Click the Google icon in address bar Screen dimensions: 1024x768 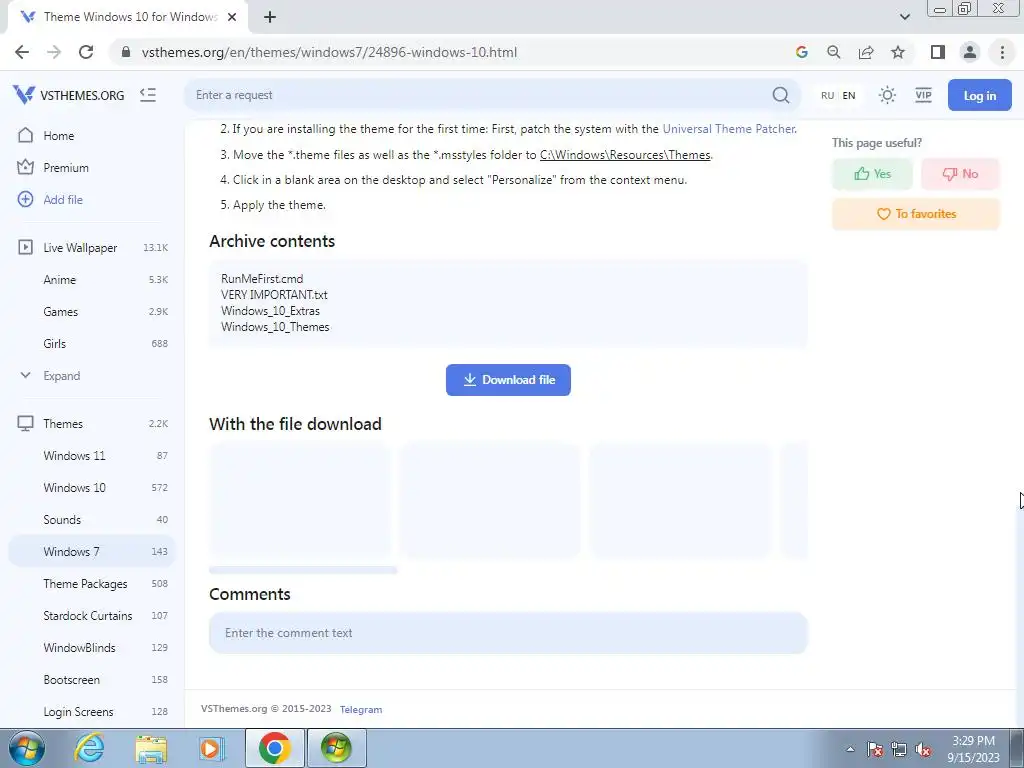click(802, 52)
